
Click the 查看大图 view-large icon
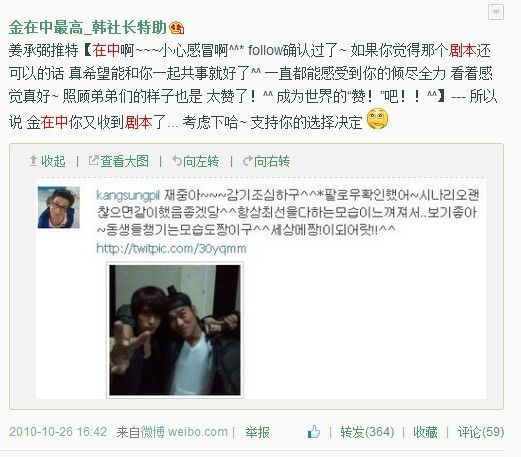93,161
